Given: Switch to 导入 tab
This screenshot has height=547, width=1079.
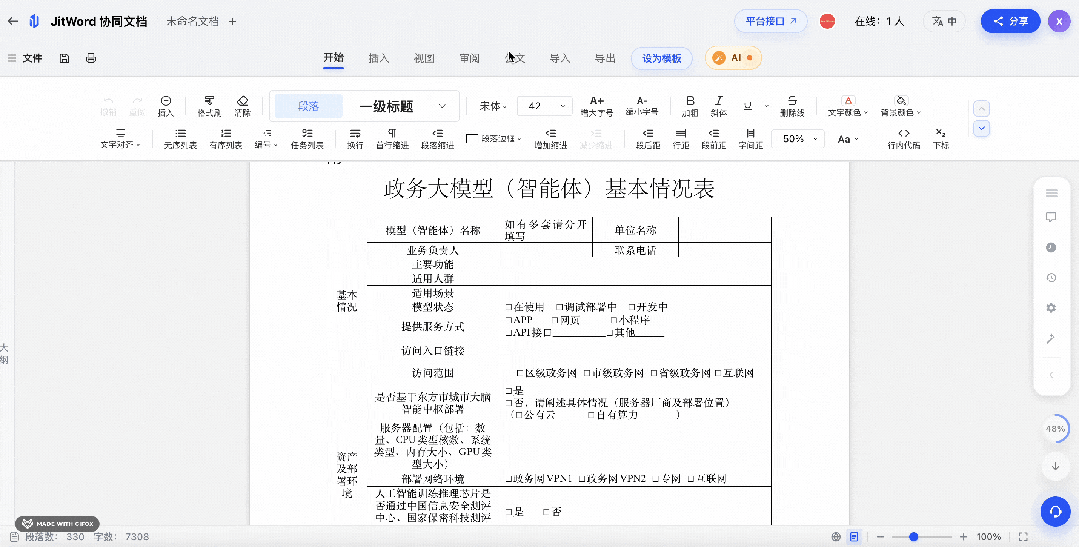Looking at the screenshot, I should [559, 58].
